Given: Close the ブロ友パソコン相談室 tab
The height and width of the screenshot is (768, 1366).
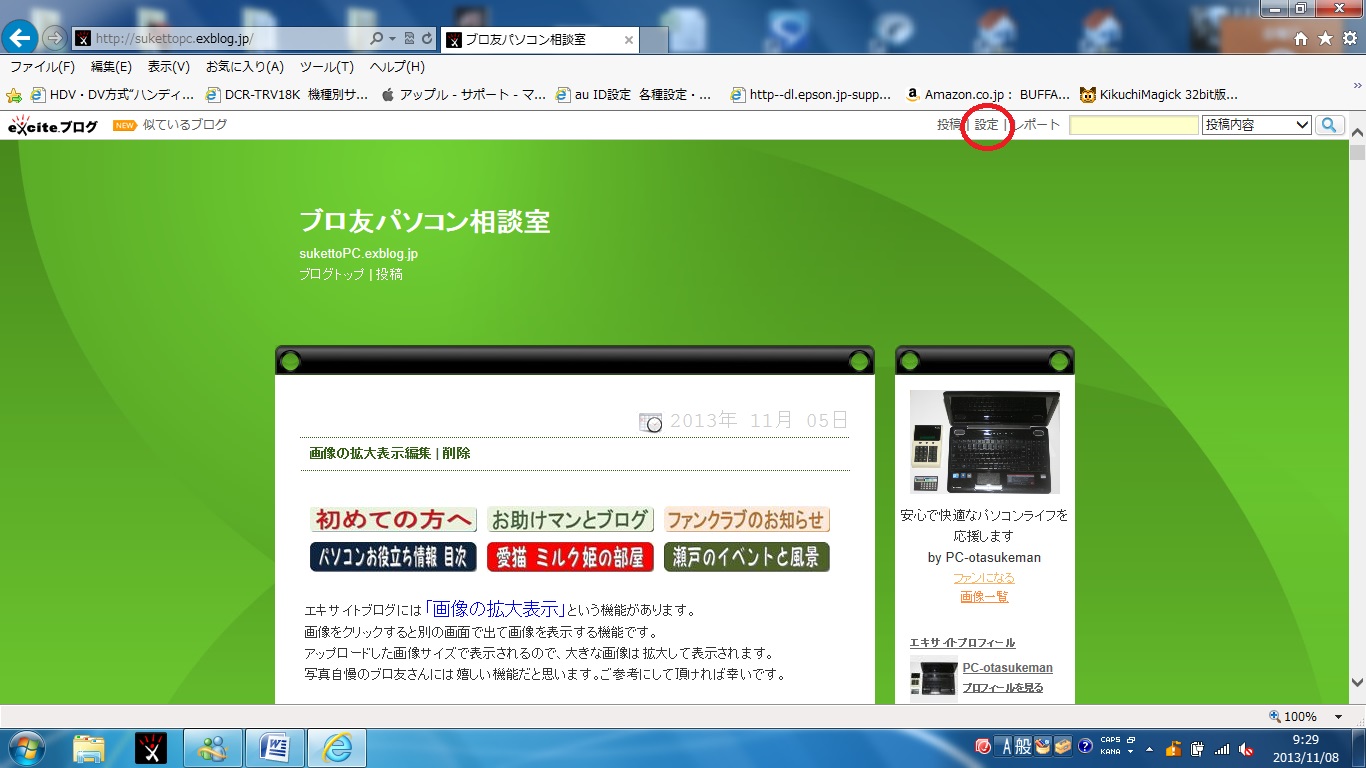Looking at the screenshot, I should (629, 40).
